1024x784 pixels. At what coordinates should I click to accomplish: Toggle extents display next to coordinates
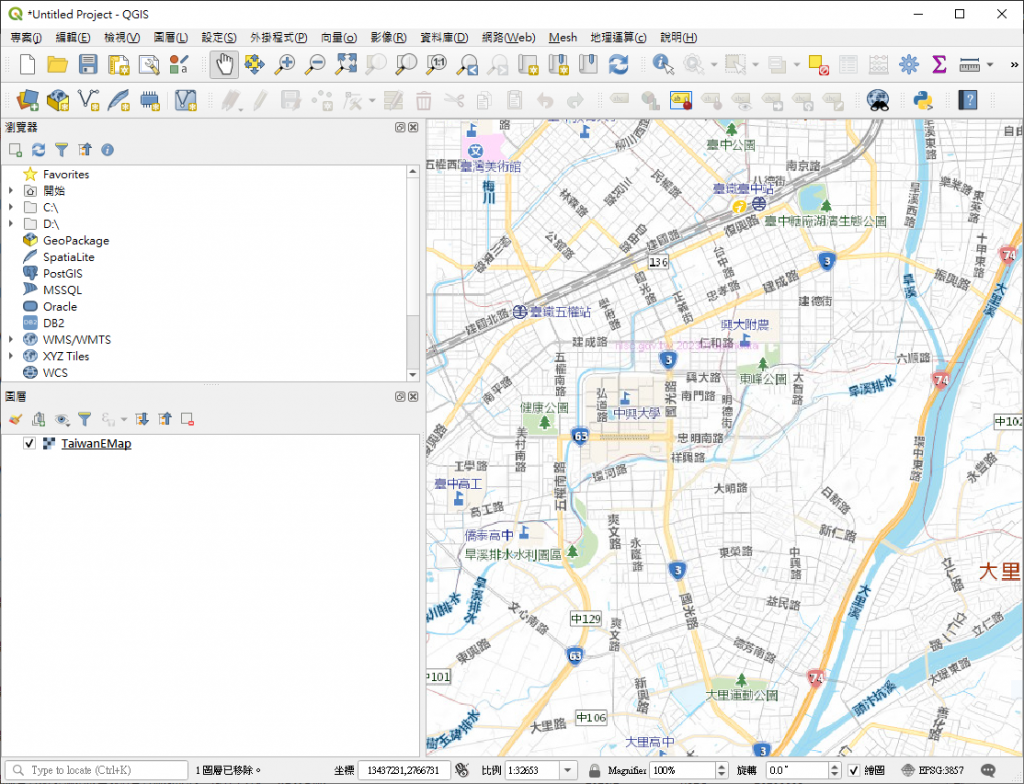[x=462, y=770]
